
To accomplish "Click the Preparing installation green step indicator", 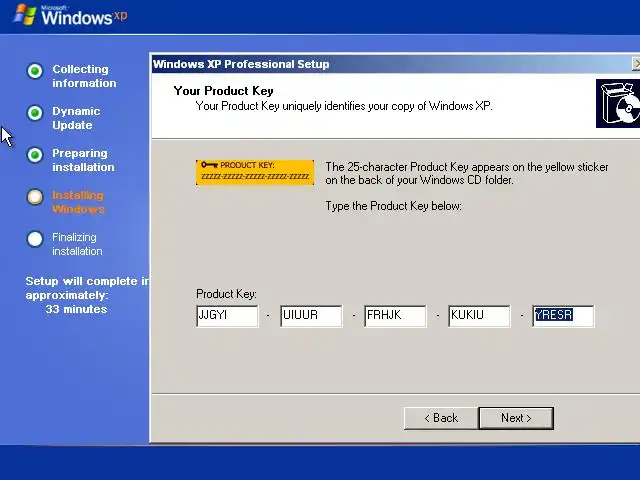I will 35,155.
